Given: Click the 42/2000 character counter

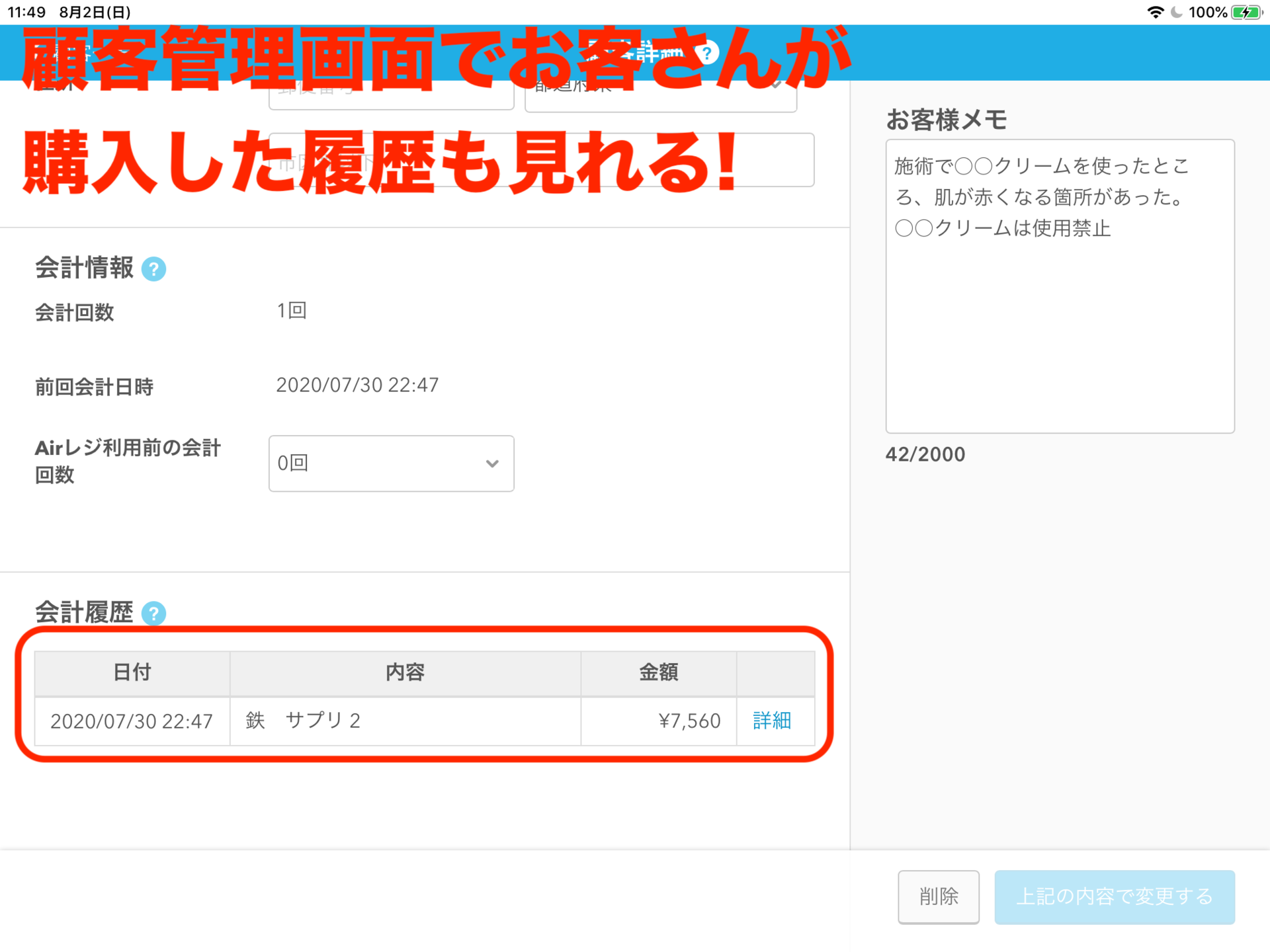Looking at the screenshot, I should point(925,454).
